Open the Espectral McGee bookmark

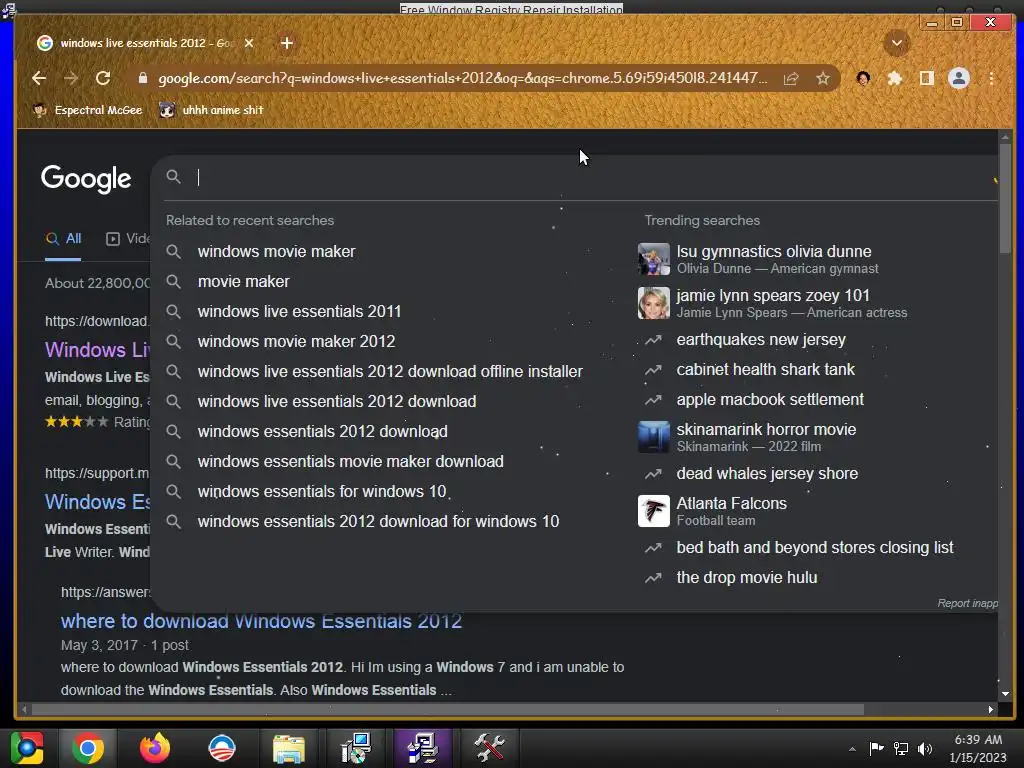88,110
